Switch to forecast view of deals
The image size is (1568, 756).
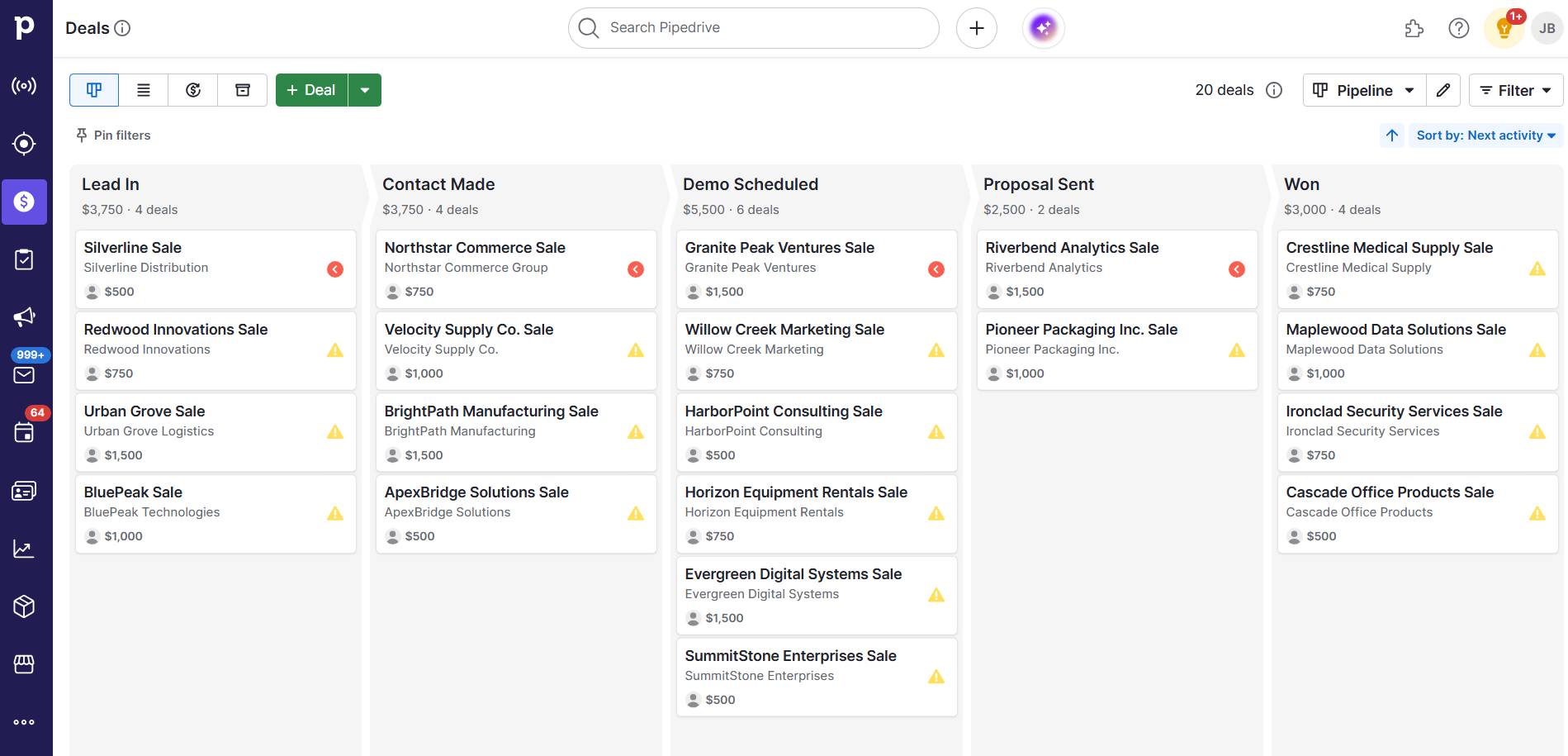(192, 89)
